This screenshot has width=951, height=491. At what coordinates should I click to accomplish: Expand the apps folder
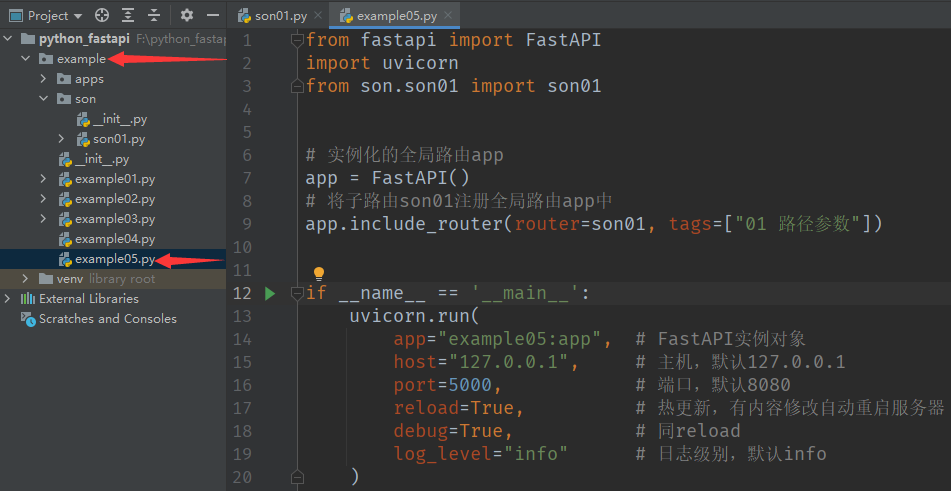pos(43,79)
